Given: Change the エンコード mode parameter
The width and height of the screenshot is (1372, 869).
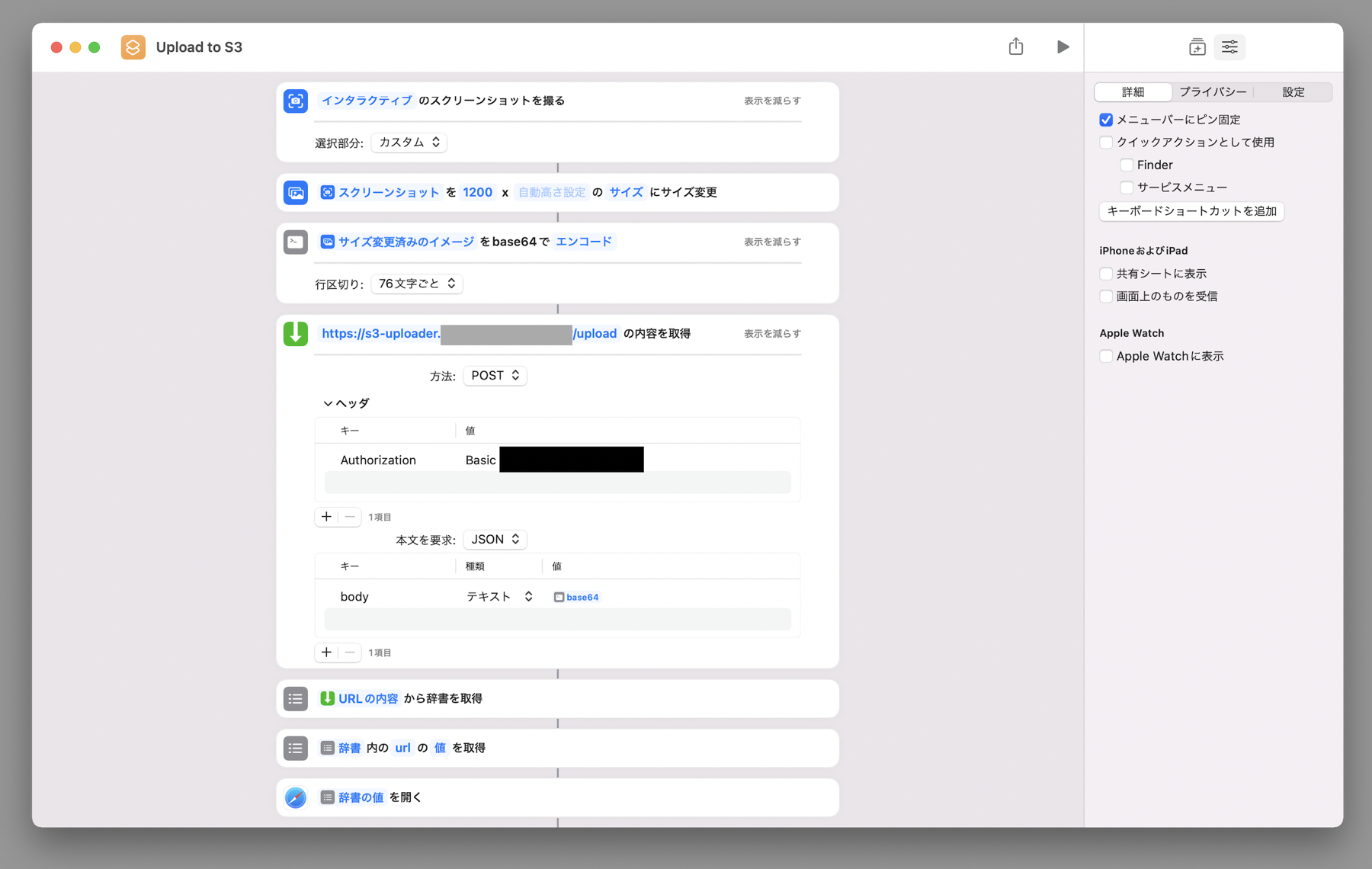Looking at the screenshot, I should tap(584, 242).
